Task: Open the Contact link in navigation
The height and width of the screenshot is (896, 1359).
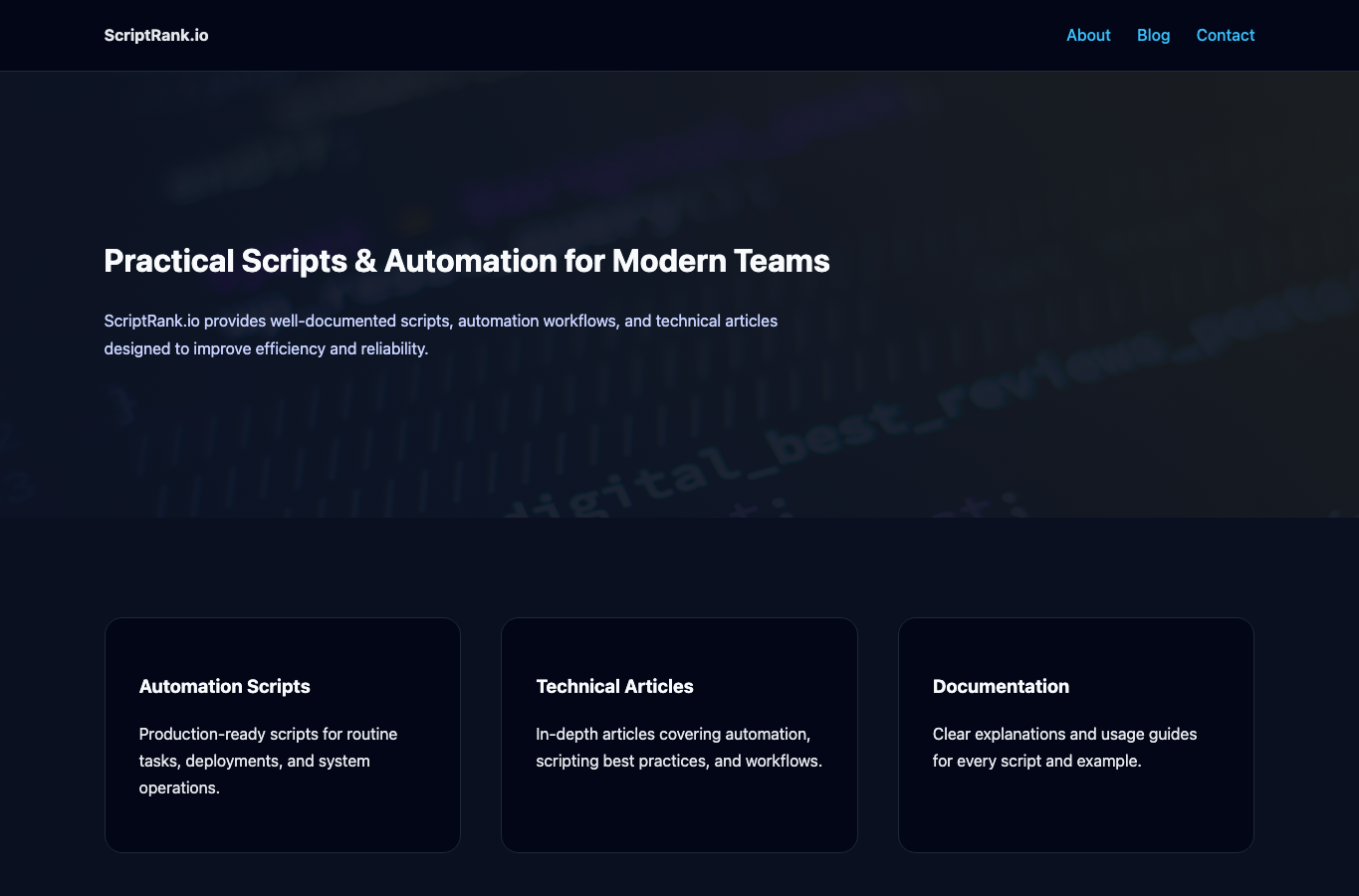Action: click(x=1226, y=35)
